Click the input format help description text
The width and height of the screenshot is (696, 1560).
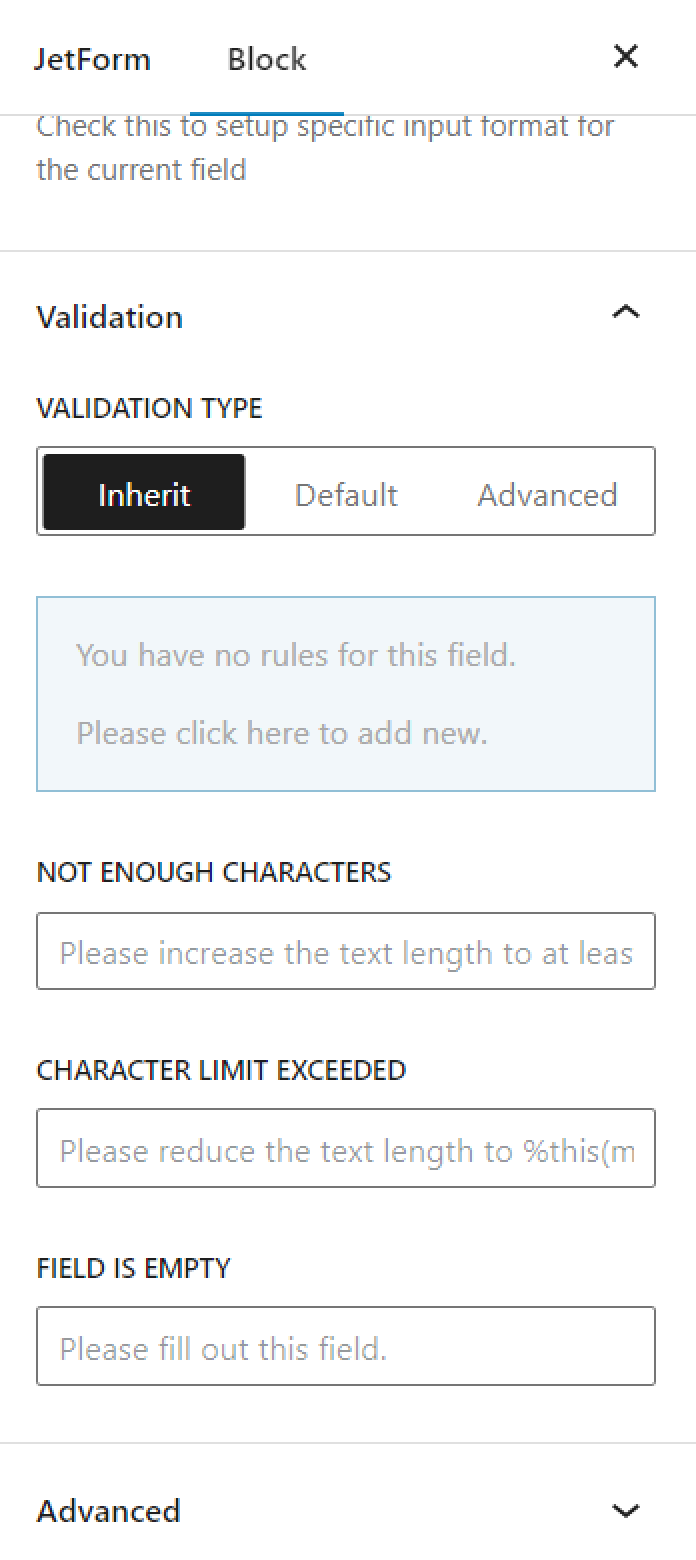click(x=325, y=148)
